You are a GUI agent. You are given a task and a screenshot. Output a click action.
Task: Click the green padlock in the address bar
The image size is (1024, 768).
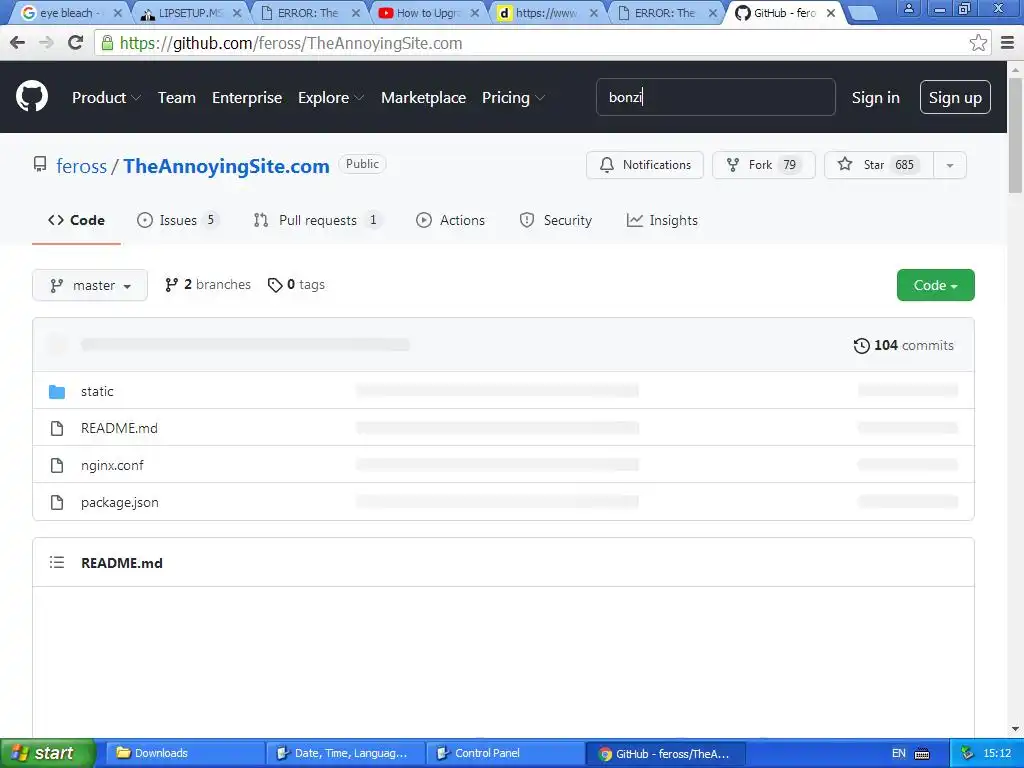point(107,43)
